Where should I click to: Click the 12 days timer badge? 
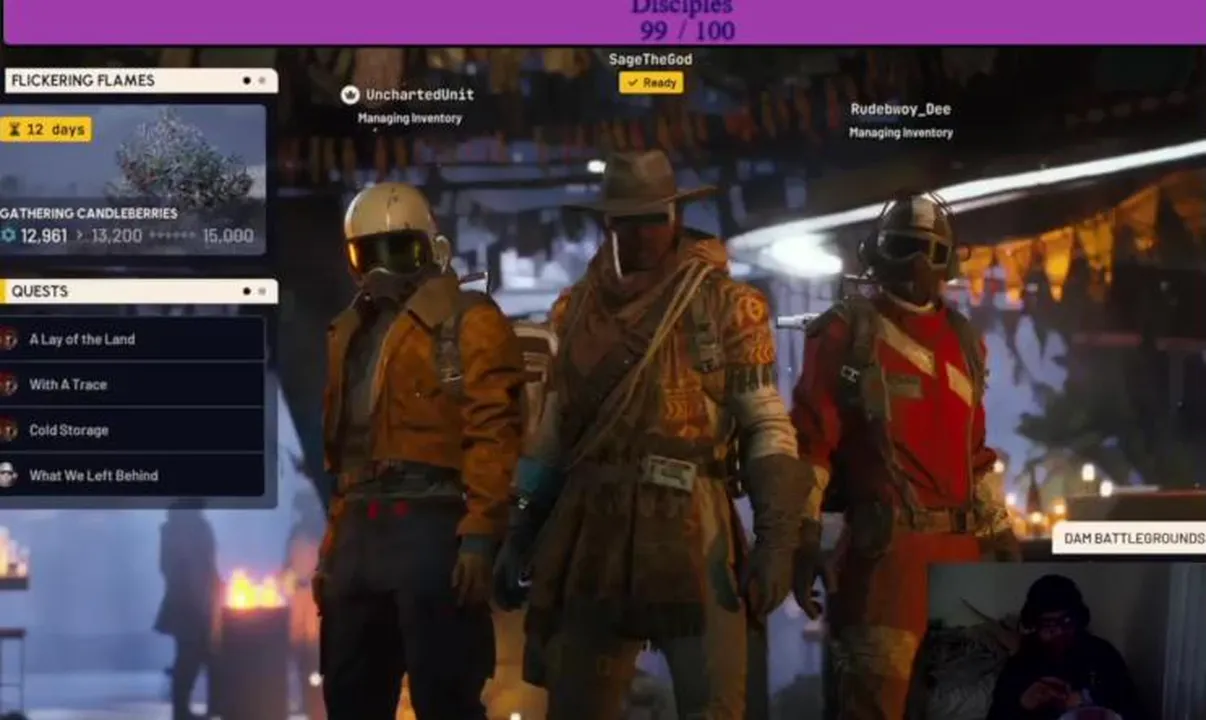coord(46,130)
